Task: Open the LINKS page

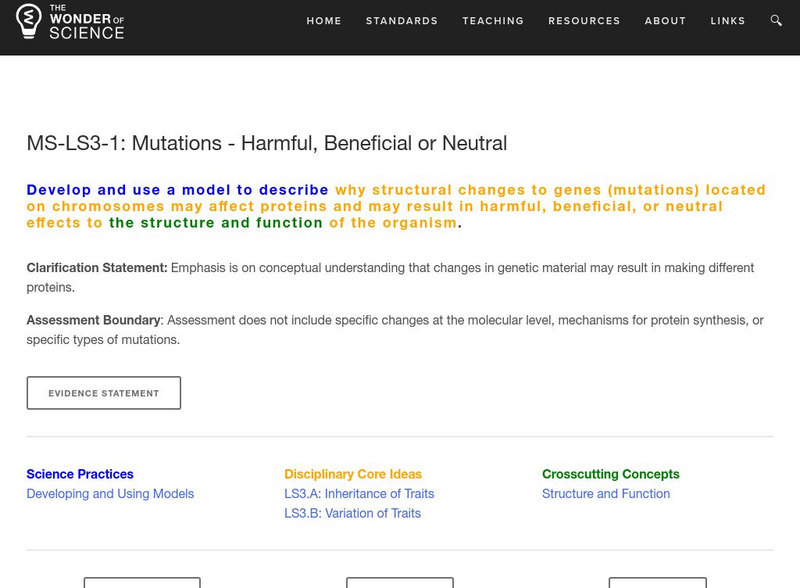Action: pos(729,20)
